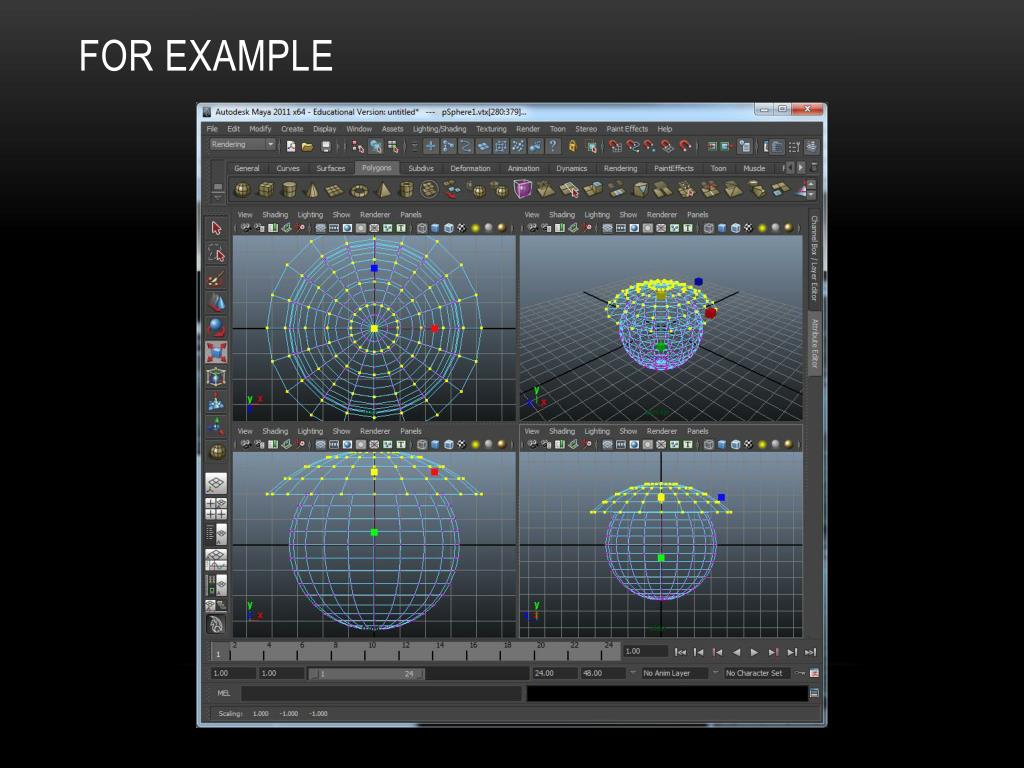Go to end of playback range

[810, 652]
